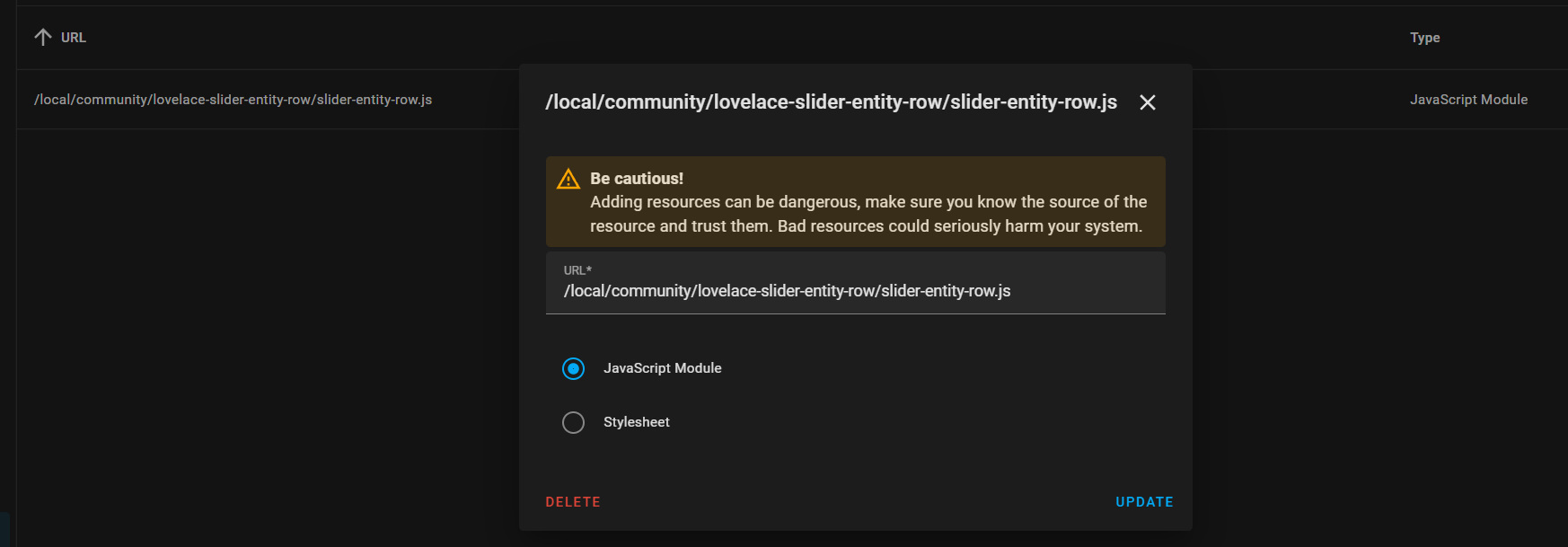Click the dialog title showing the resource path
The width and height of the screenshot is (1568, 547).
coord(831,101)
